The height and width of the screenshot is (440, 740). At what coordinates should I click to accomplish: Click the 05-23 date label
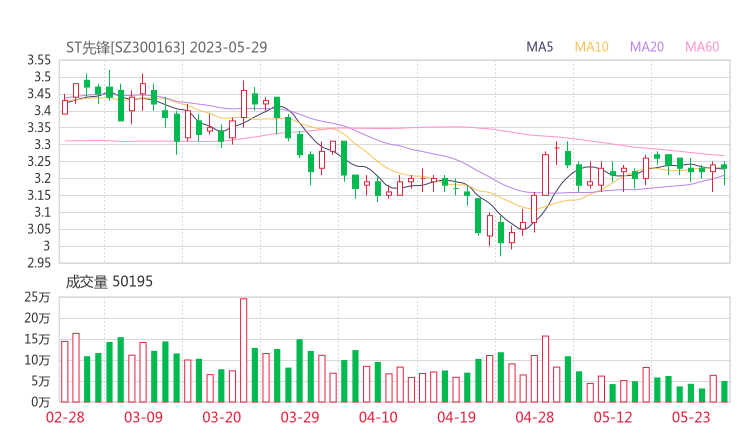[x=691, y=417]
